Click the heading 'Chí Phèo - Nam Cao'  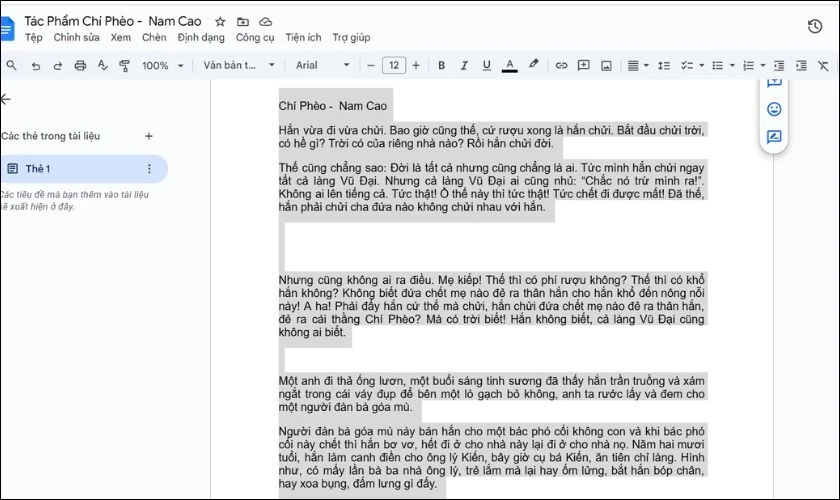(x=333, y=106)
